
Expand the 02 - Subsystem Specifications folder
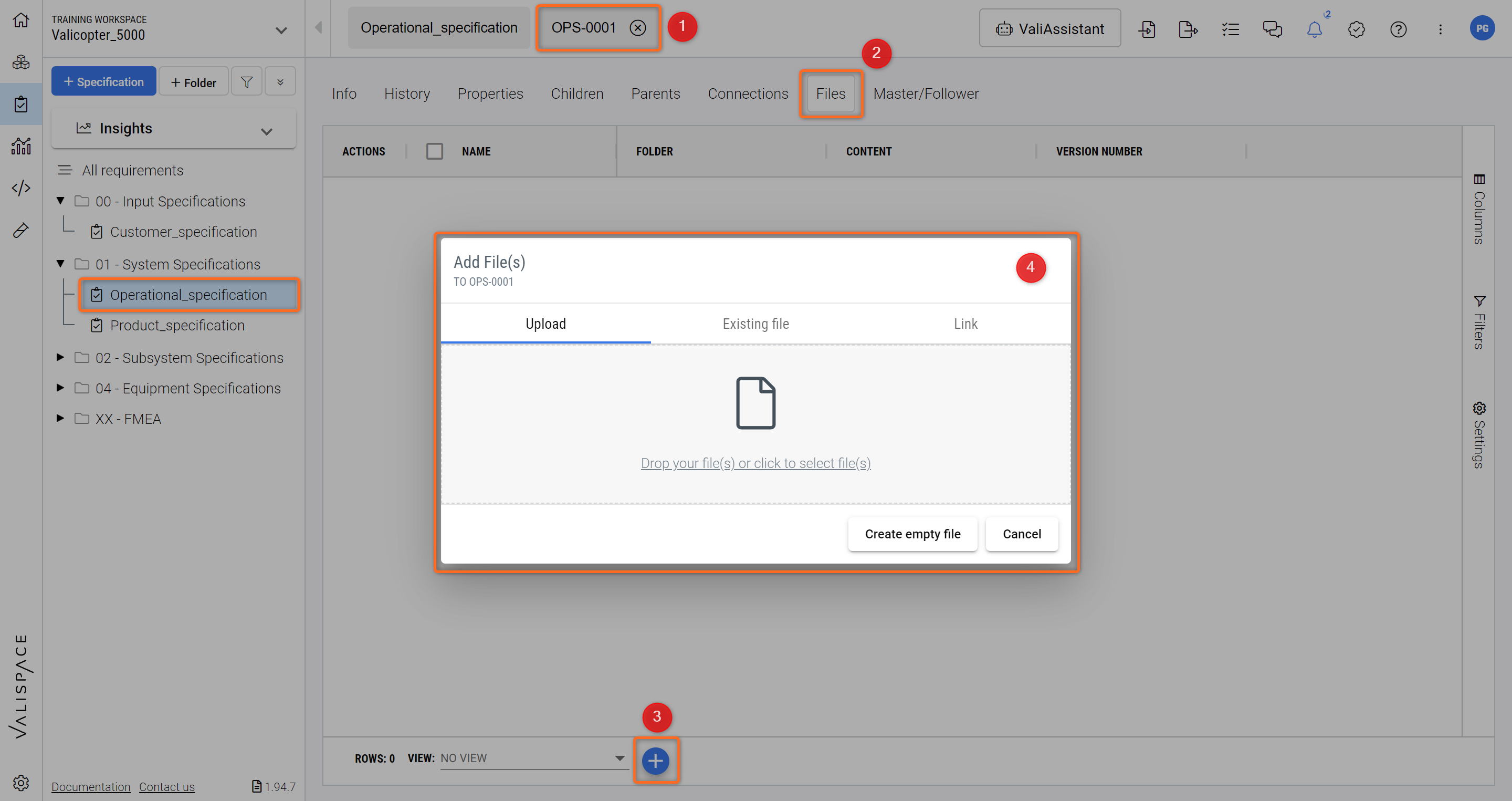tap(60, 357)
